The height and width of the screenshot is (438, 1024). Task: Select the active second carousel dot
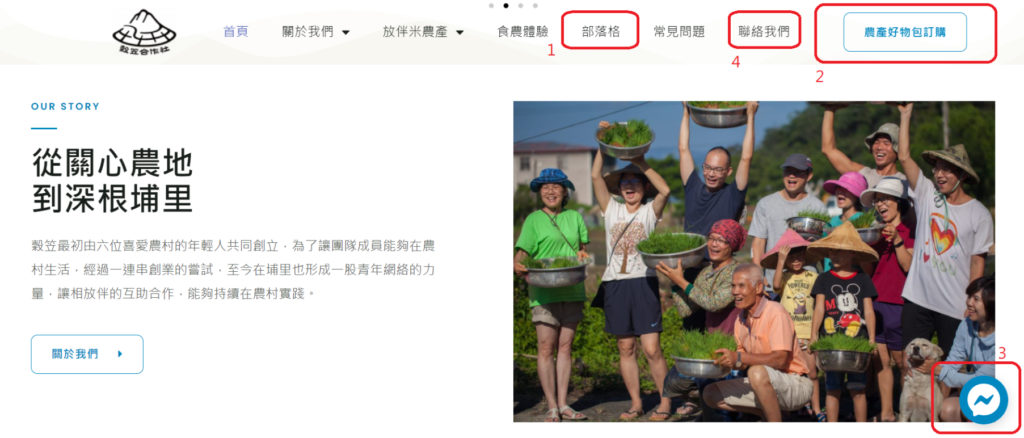point(506,5)
